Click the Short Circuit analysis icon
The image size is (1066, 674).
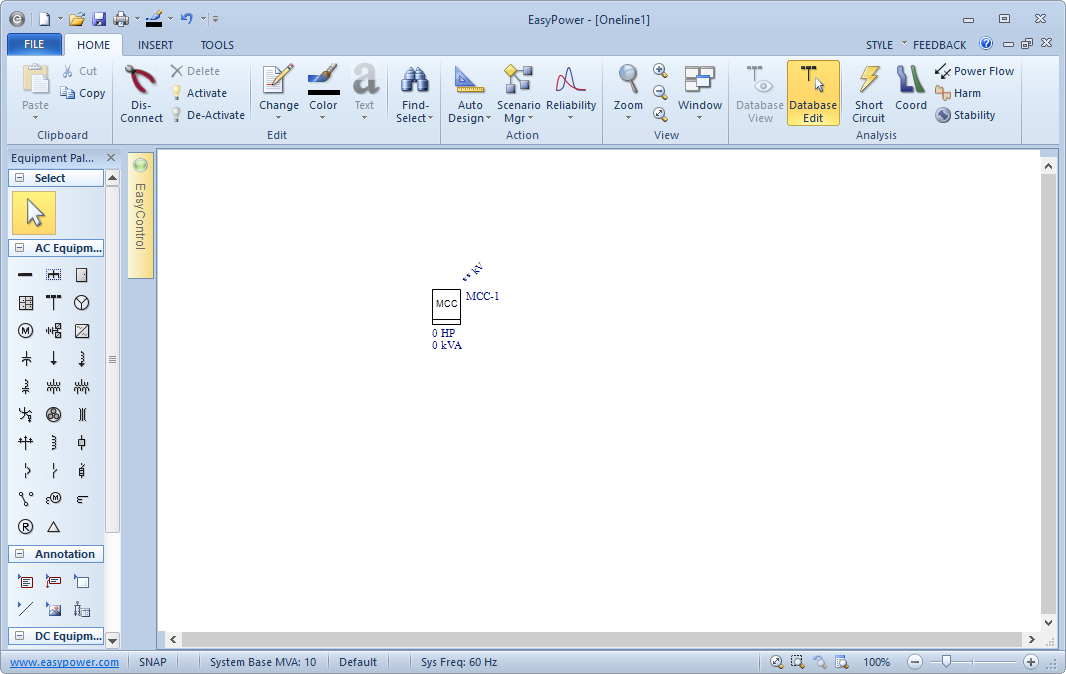868,92
